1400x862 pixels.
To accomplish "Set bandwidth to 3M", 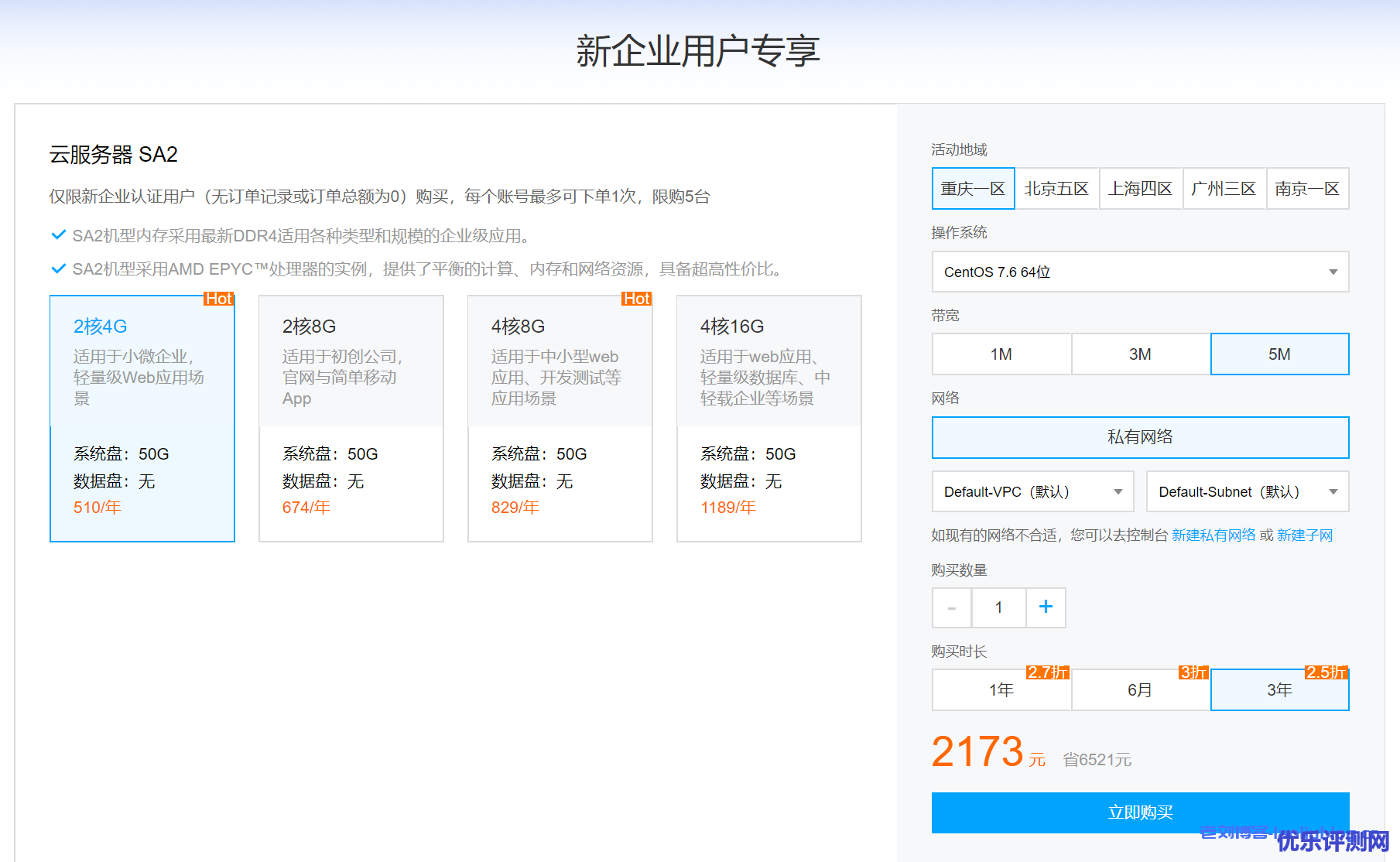I will click(x=1140, y=354).
